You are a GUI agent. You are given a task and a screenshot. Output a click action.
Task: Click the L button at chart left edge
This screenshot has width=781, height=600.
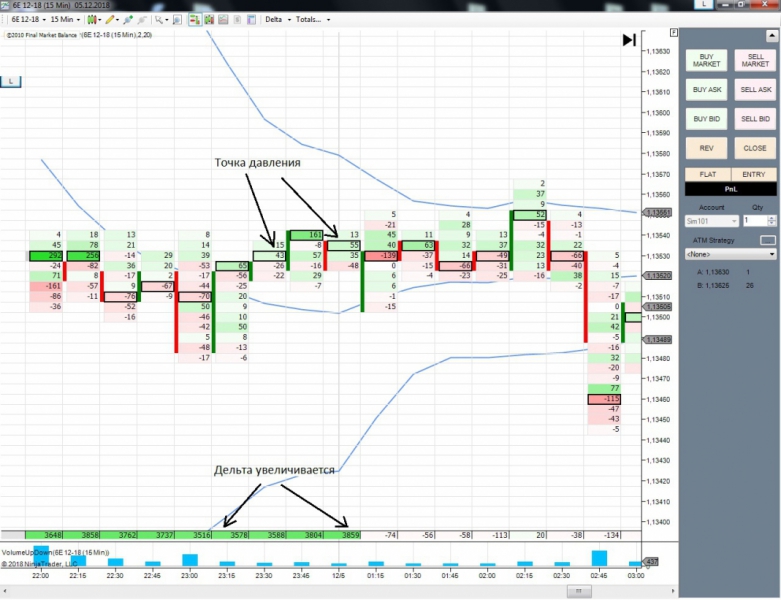10,81
